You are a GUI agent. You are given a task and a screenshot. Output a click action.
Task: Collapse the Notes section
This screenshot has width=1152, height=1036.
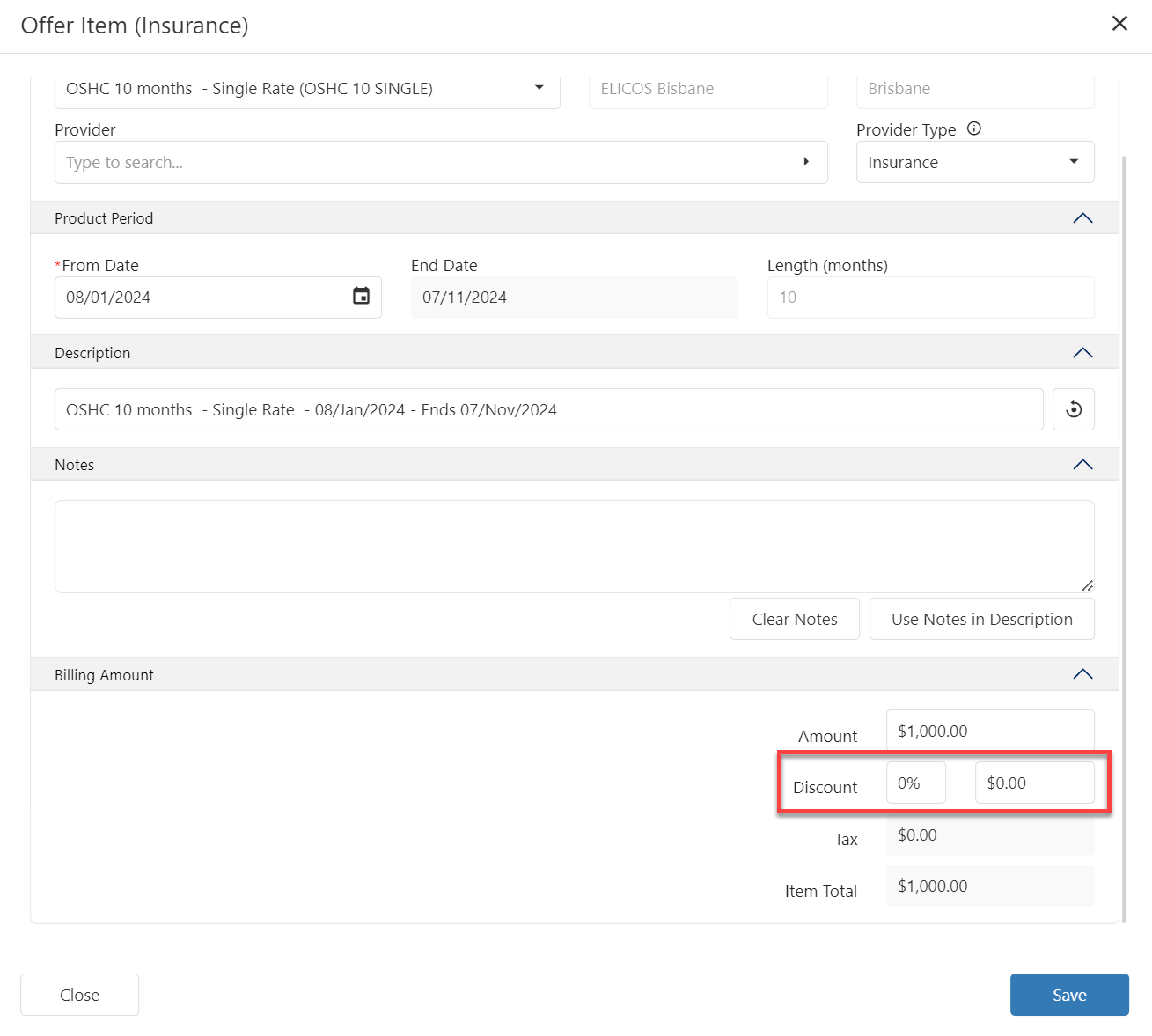[1082, 465]
